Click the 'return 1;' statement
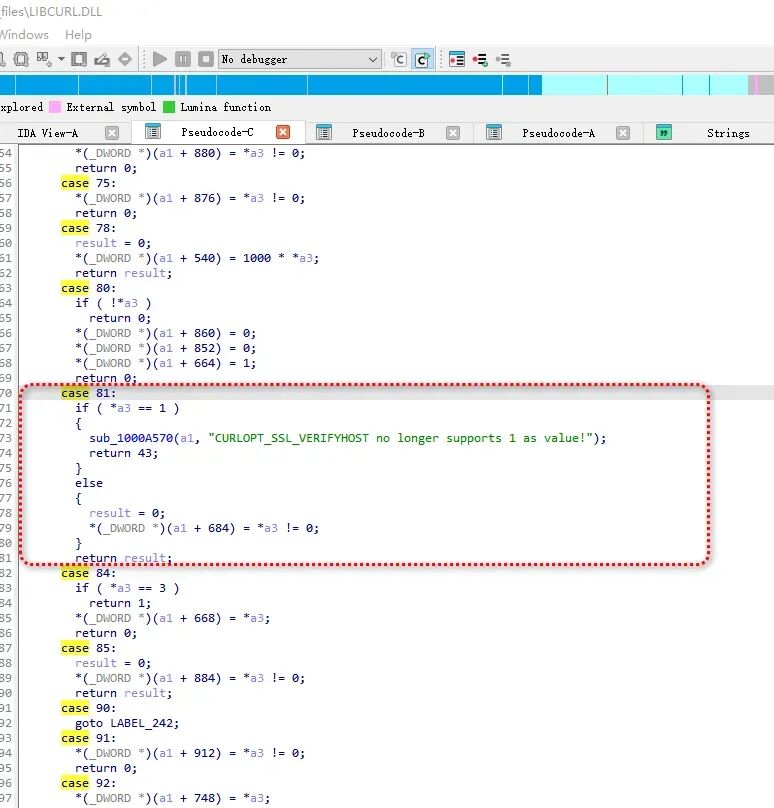The image size is (774, 808). [x=120, y=603]
